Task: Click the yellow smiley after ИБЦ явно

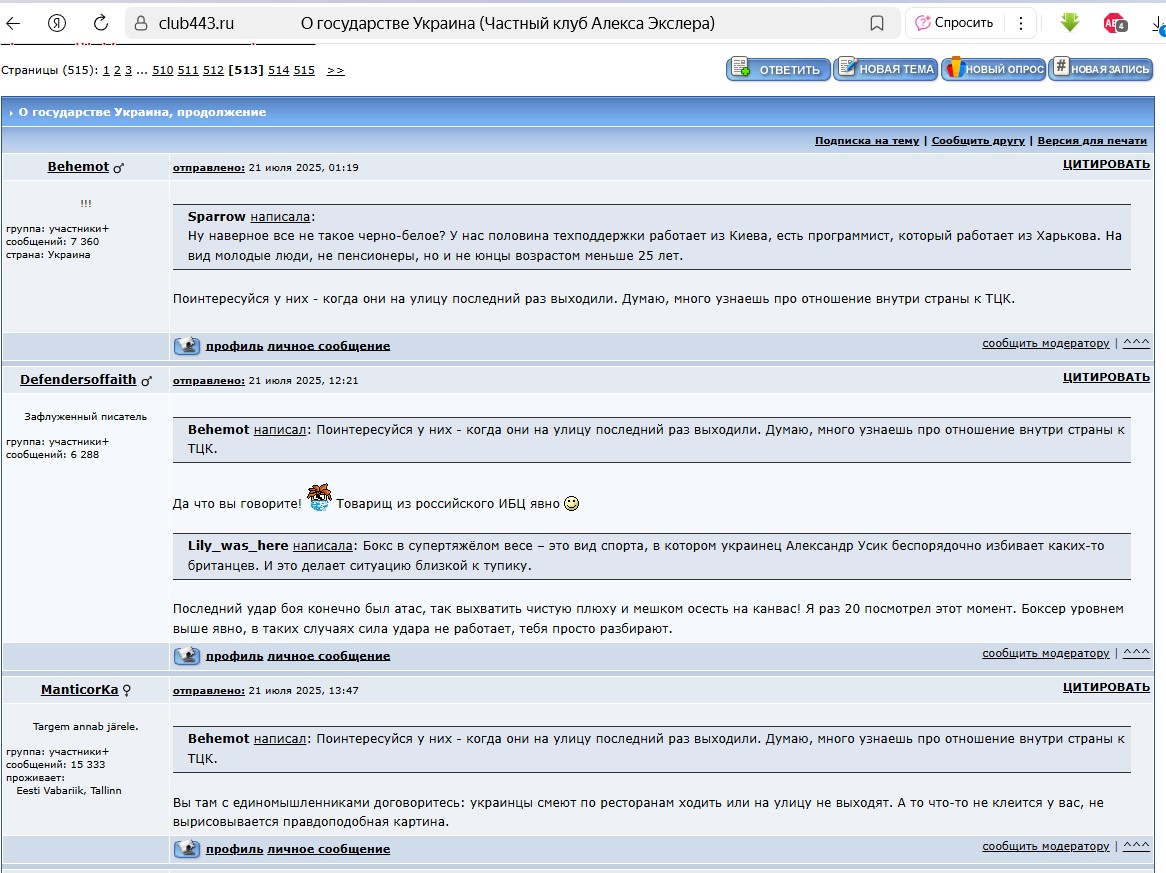Action: (571, 503)
